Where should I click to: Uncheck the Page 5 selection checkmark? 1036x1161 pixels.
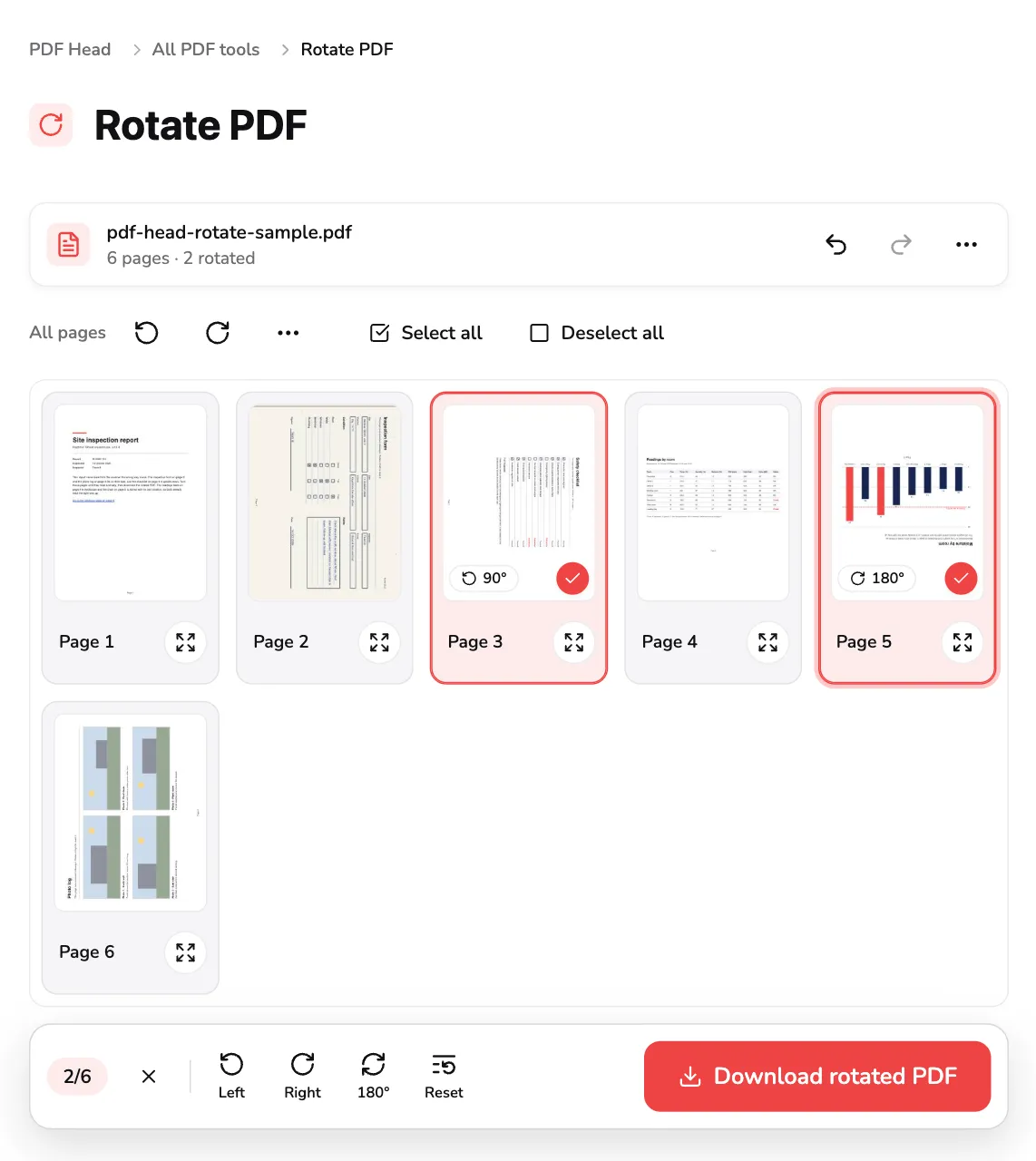961,578
